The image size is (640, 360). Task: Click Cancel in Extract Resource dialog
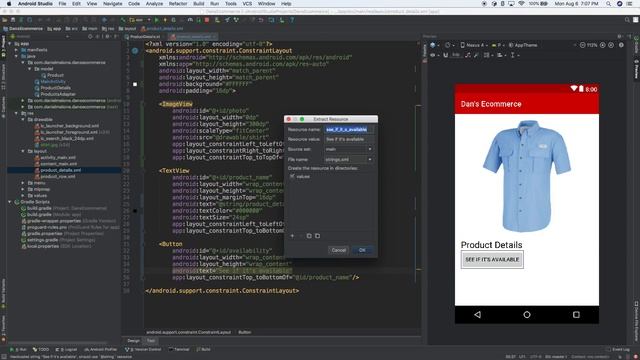tap(338, 250)
